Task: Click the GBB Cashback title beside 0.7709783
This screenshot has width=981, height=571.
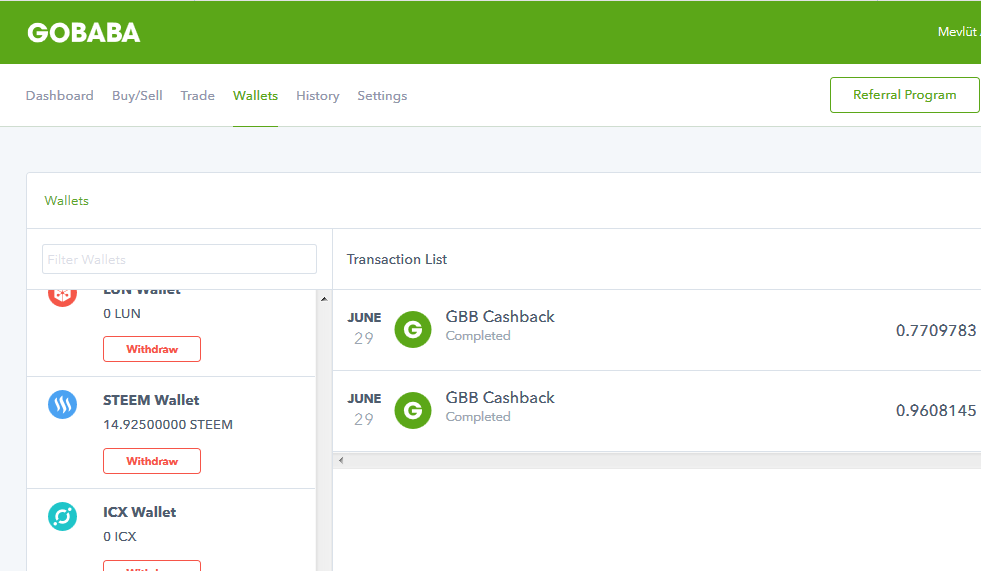Action: point(500,316)
